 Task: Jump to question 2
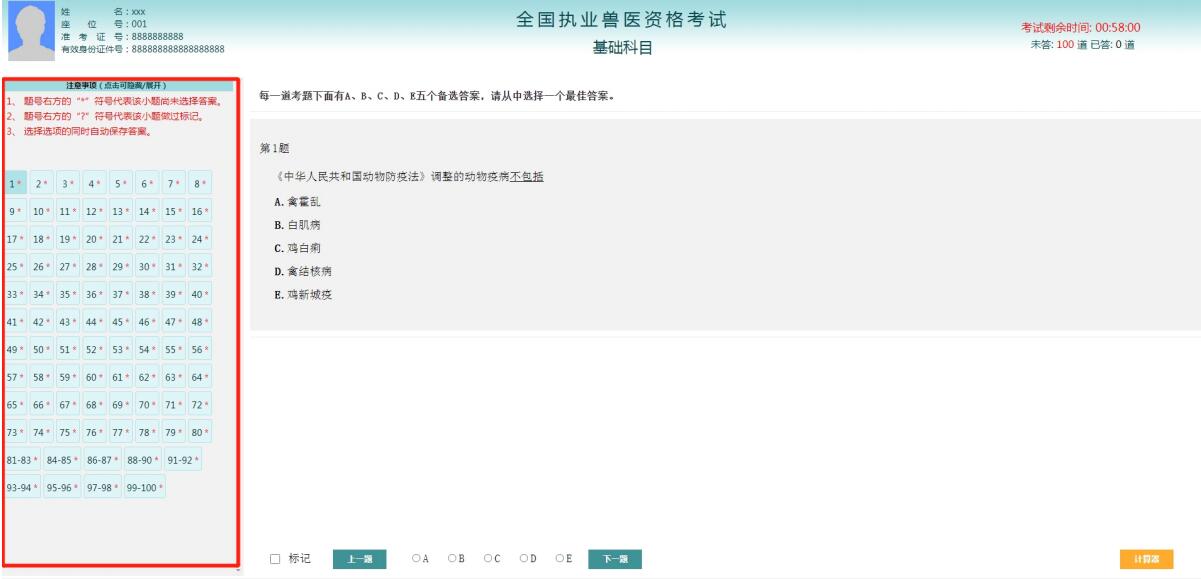tap(42, 183)
